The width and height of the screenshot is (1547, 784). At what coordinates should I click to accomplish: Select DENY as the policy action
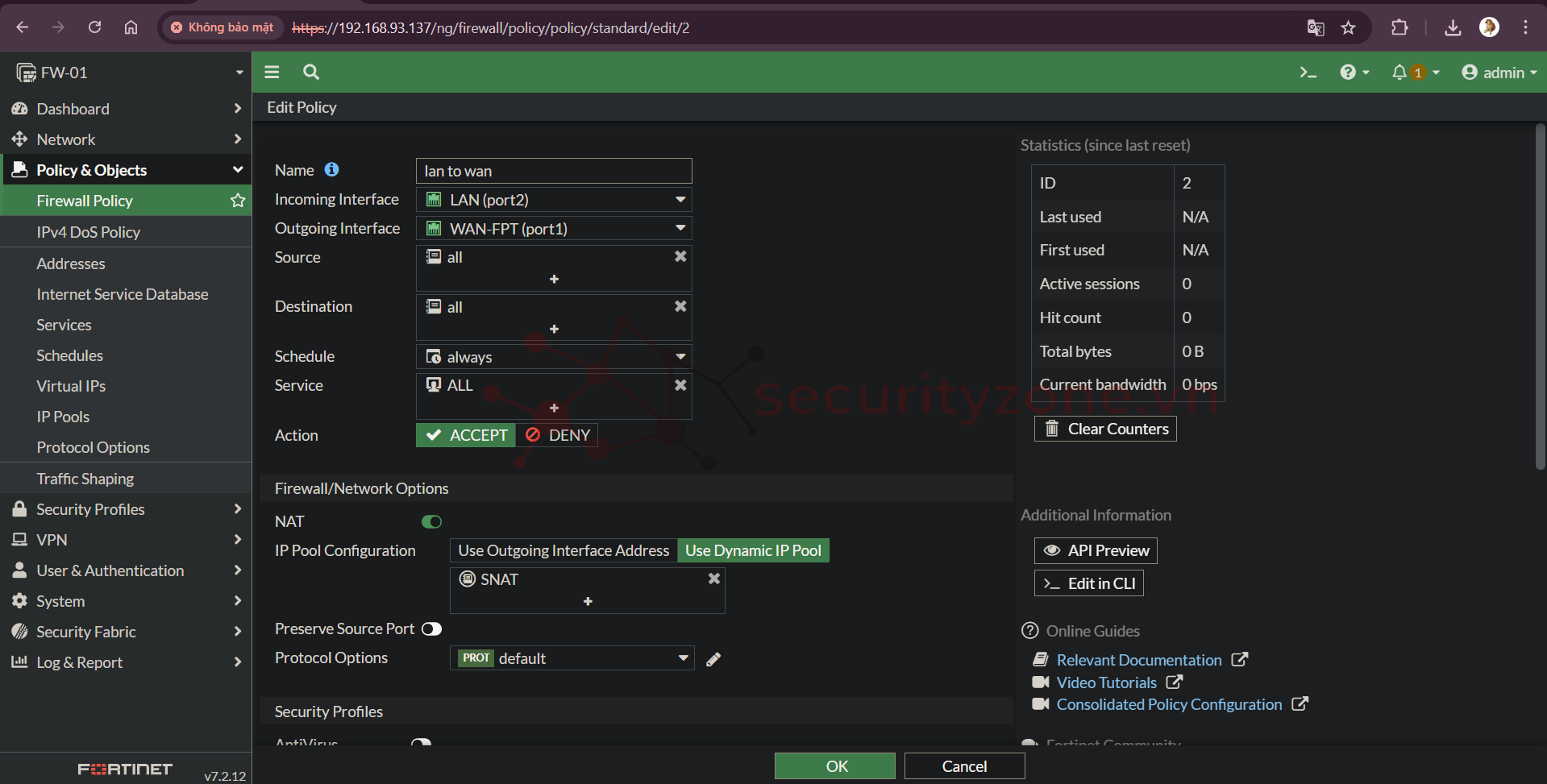coord(558,435)
